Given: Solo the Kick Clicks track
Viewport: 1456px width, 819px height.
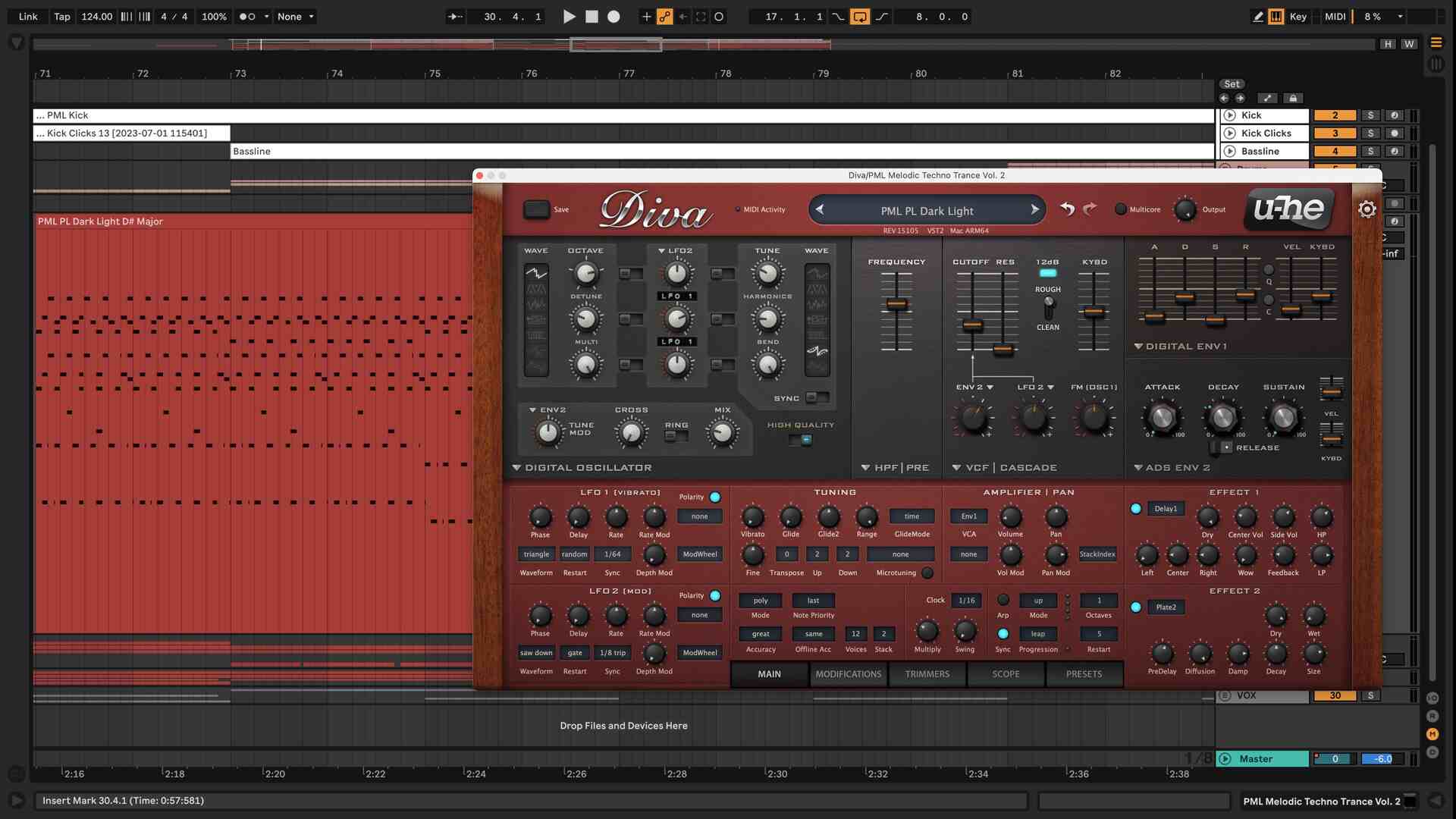Looking at the screenshot, I should pyautogui.click(x=1370, y=133).
